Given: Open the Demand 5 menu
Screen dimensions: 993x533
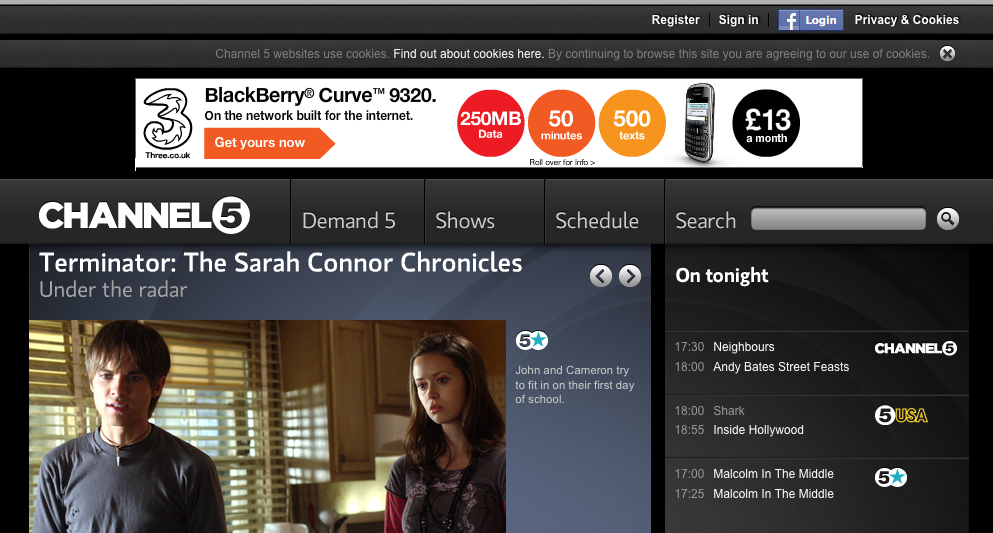Looking at the screenshot, I should tap(349, 221).
